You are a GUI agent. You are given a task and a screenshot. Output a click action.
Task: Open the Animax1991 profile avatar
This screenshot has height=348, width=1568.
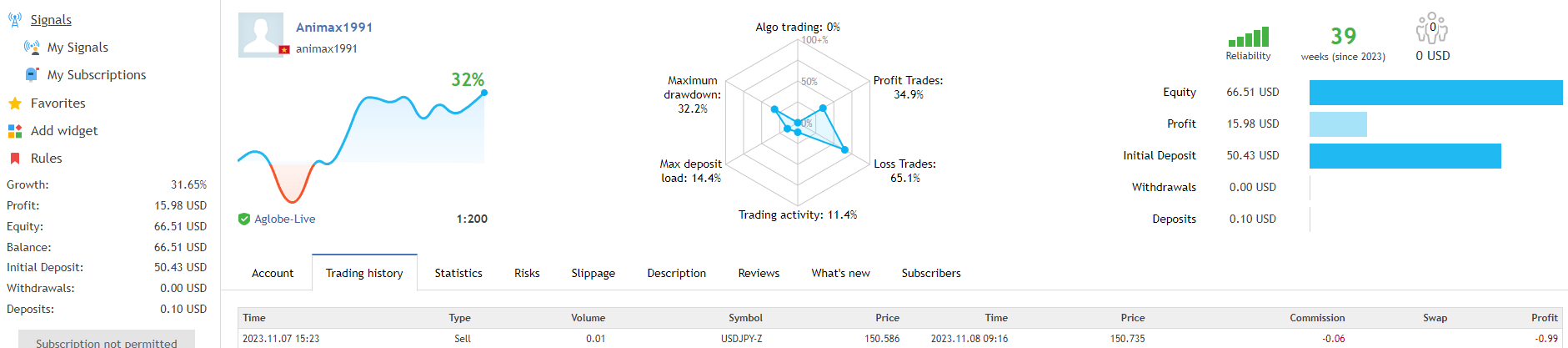pos(261,34)
